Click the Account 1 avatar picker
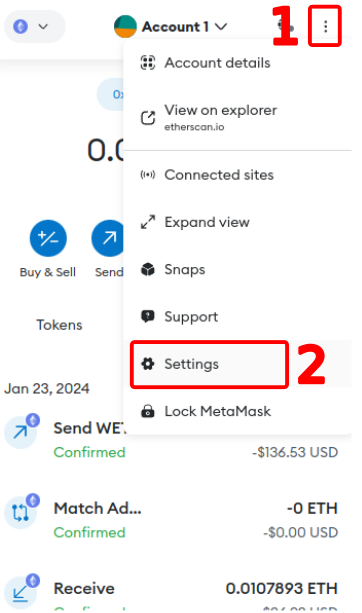 coord(125,27)
